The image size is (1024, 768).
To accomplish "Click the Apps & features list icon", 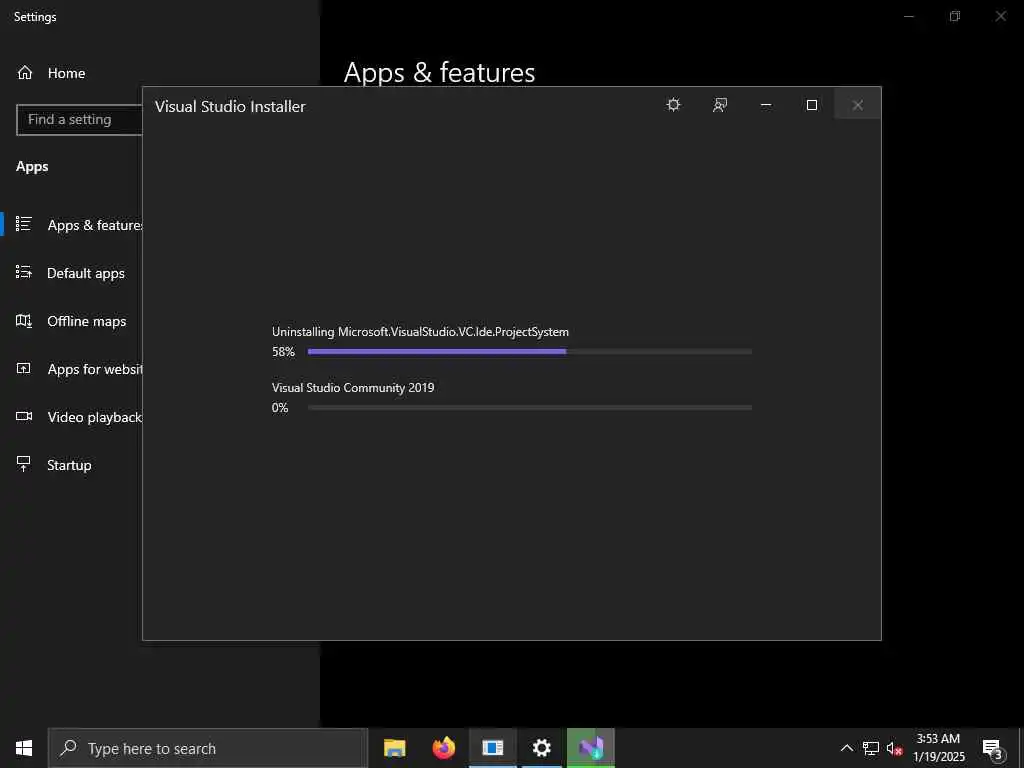I will coord(24,225).
